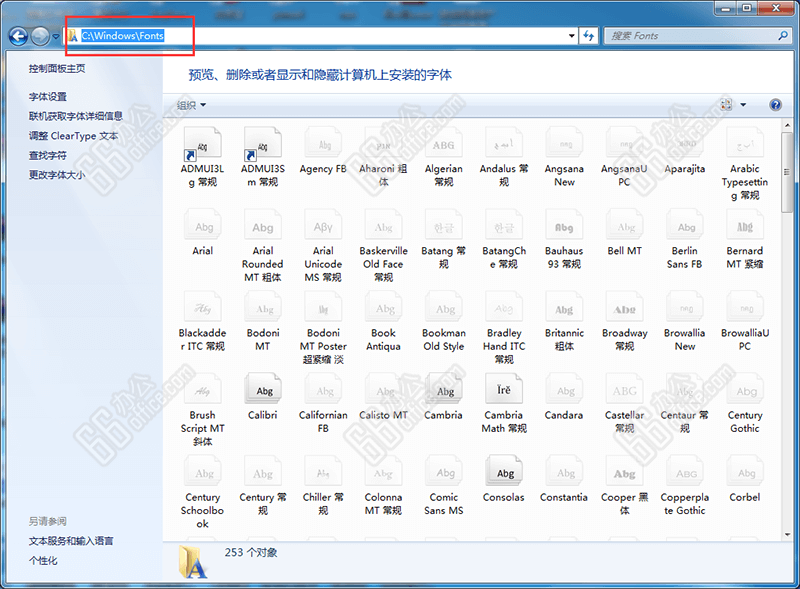
Task: Click the magnifier search icon
Action: coord(783,36)
